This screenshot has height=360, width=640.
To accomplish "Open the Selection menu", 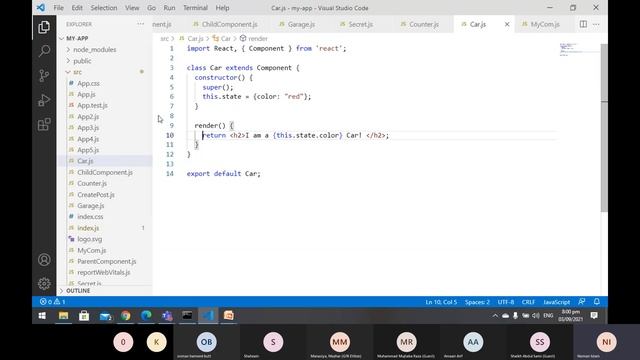I will [104, 8].
